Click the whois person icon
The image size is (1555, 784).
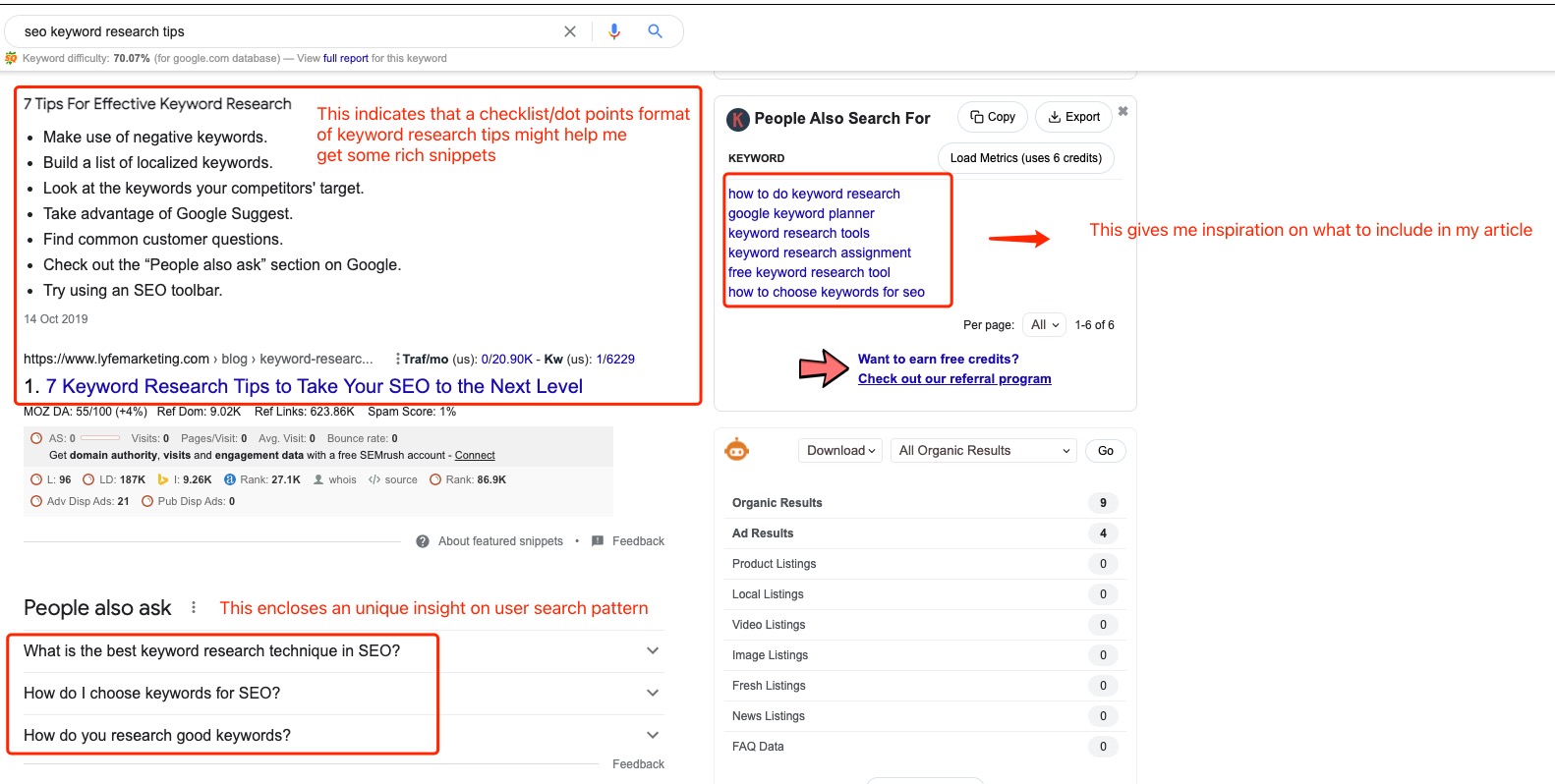(x=318, y=479)
